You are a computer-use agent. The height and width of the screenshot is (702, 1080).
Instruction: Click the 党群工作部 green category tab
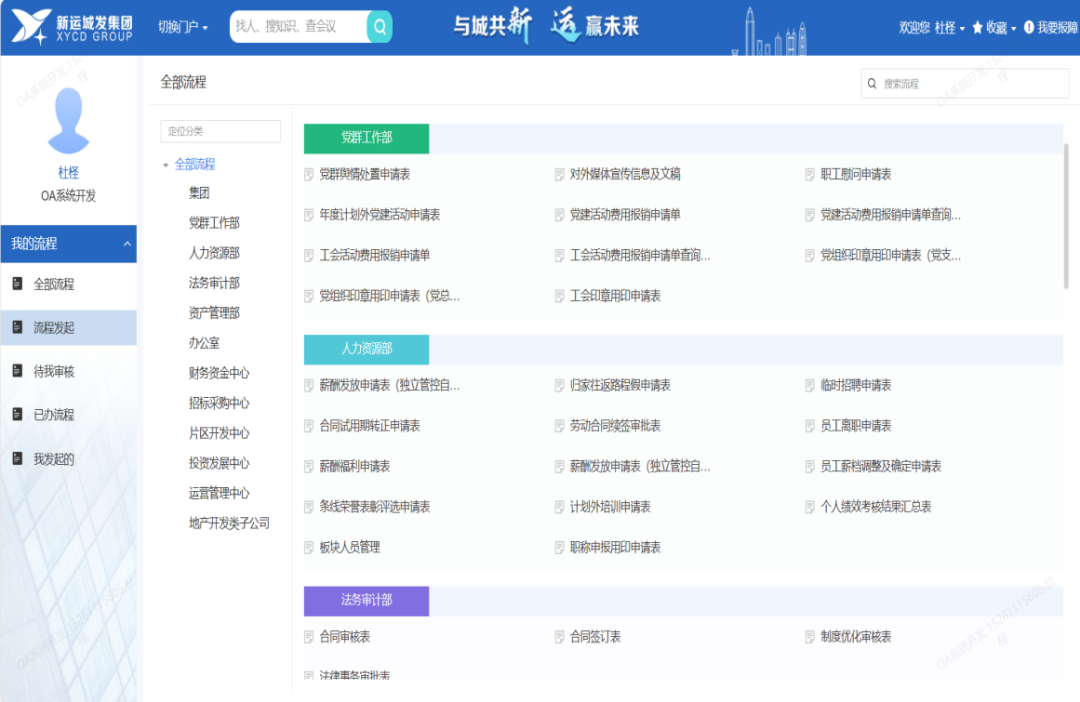366,138
